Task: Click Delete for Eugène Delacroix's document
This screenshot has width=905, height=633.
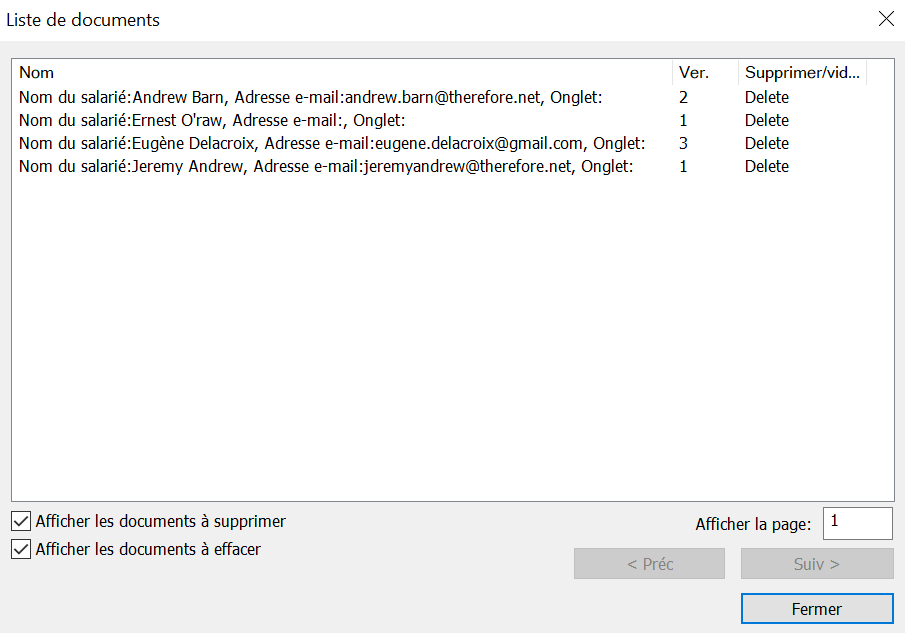Action: coord(767,144)
